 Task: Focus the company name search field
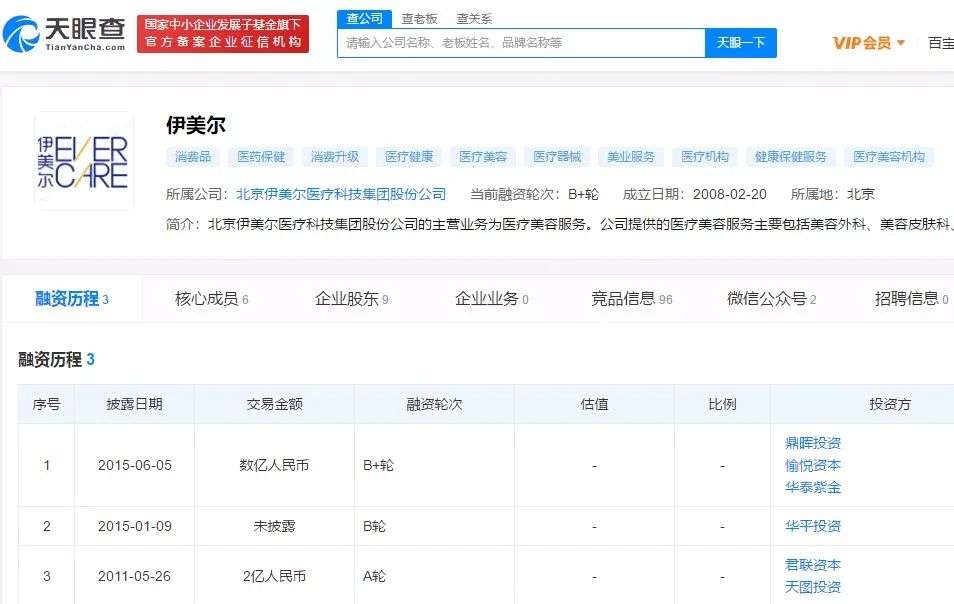pos(521,43)
